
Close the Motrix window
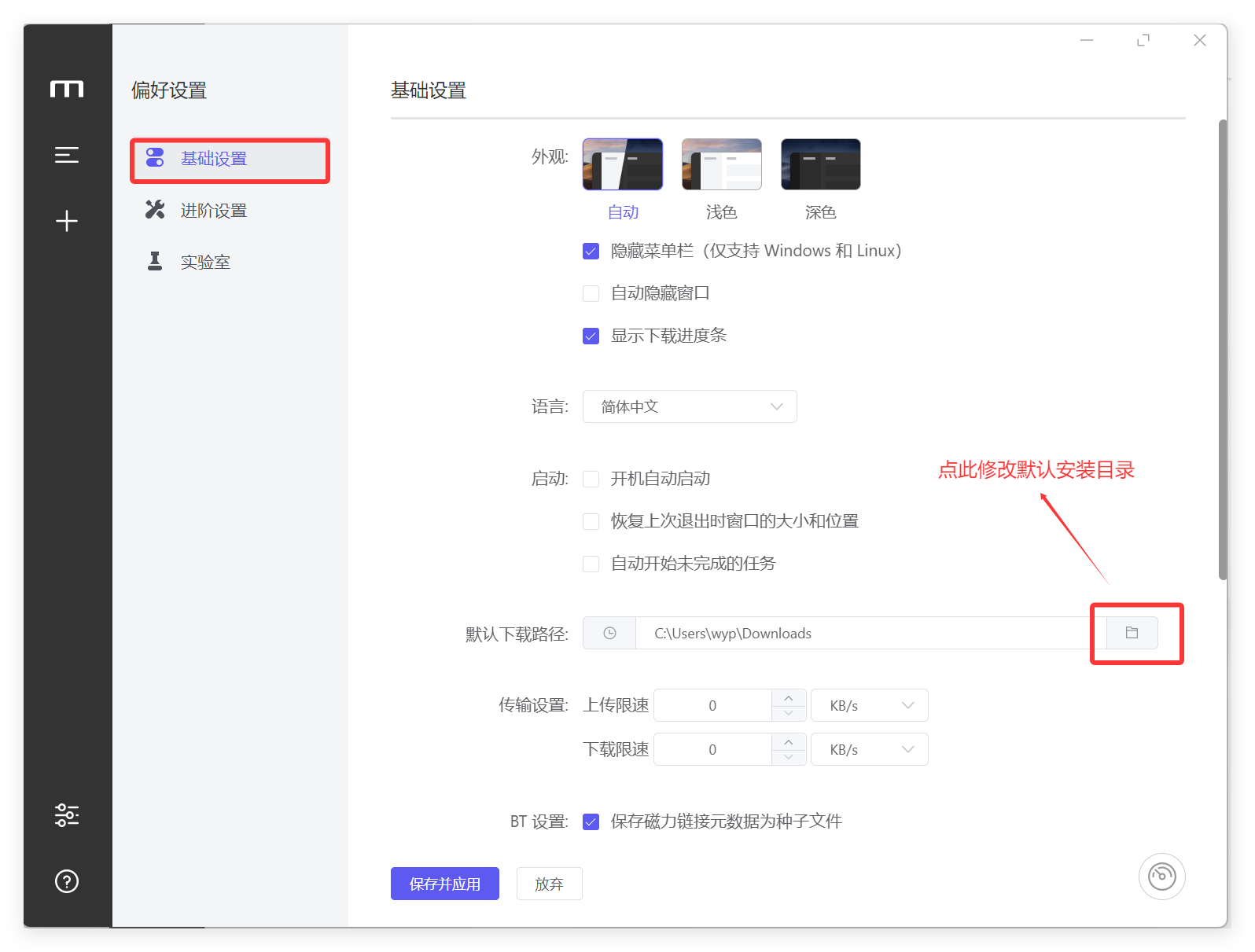tap(1200, 40)
